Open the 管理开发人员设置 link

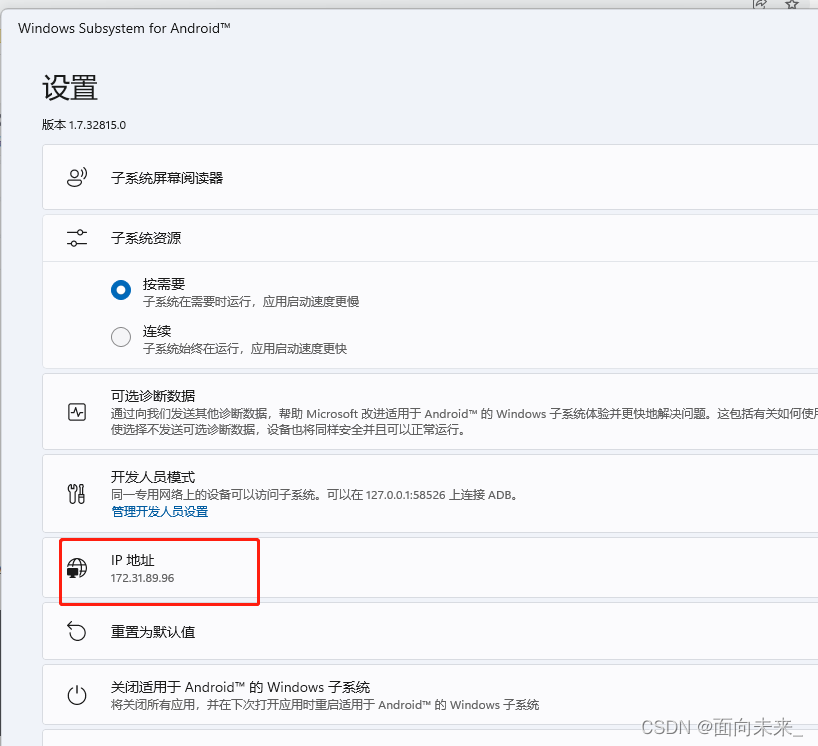160,512
